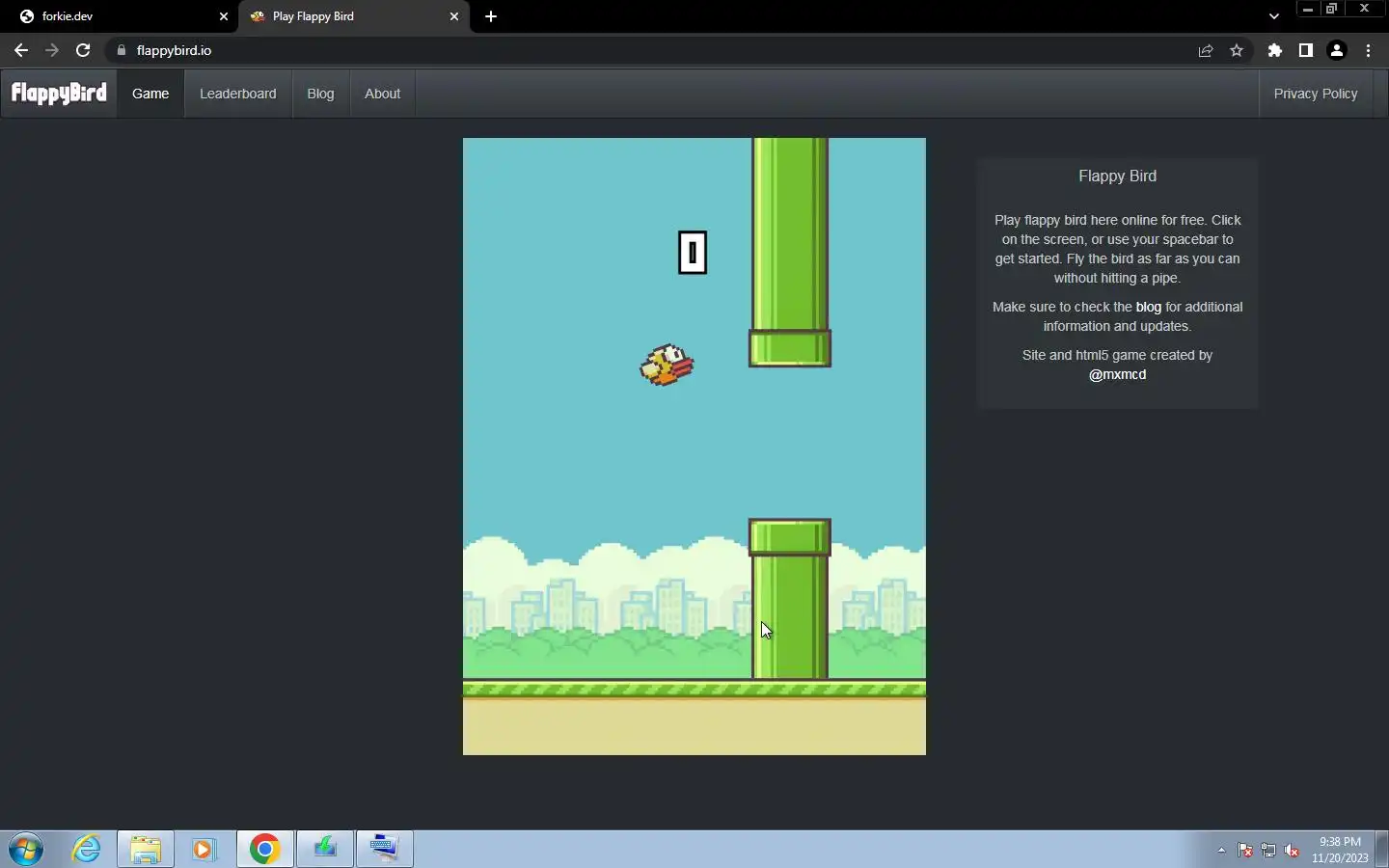The width and height of the screenshot is (1389, 868).
Task: Open the clock showing 9:38 PM
Action: pos(1340,849)
